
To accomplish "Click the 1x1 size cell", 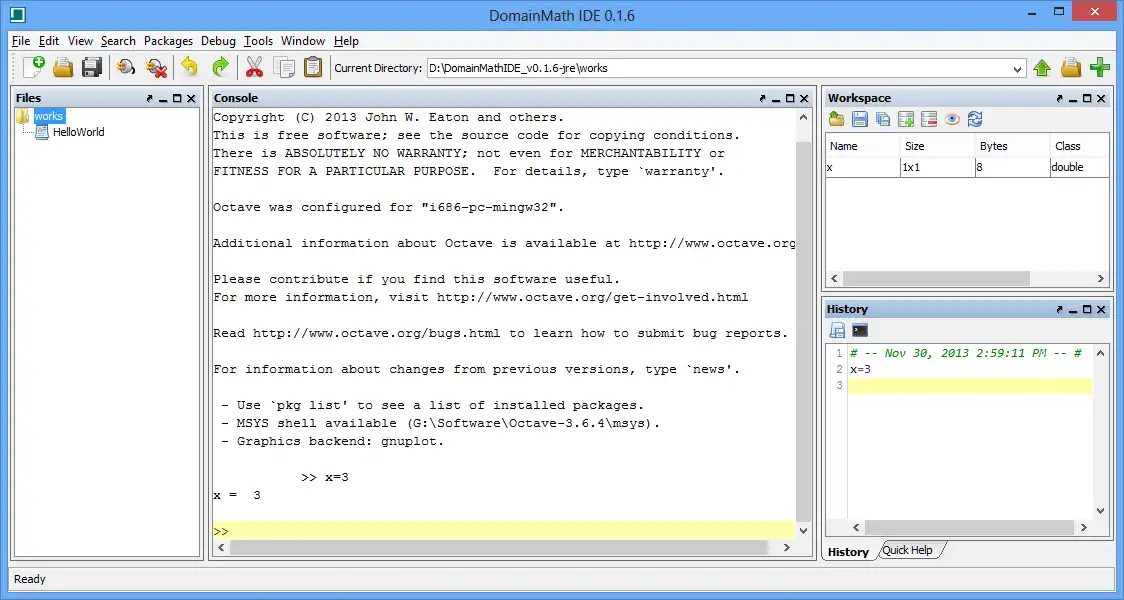I will 938,167.
